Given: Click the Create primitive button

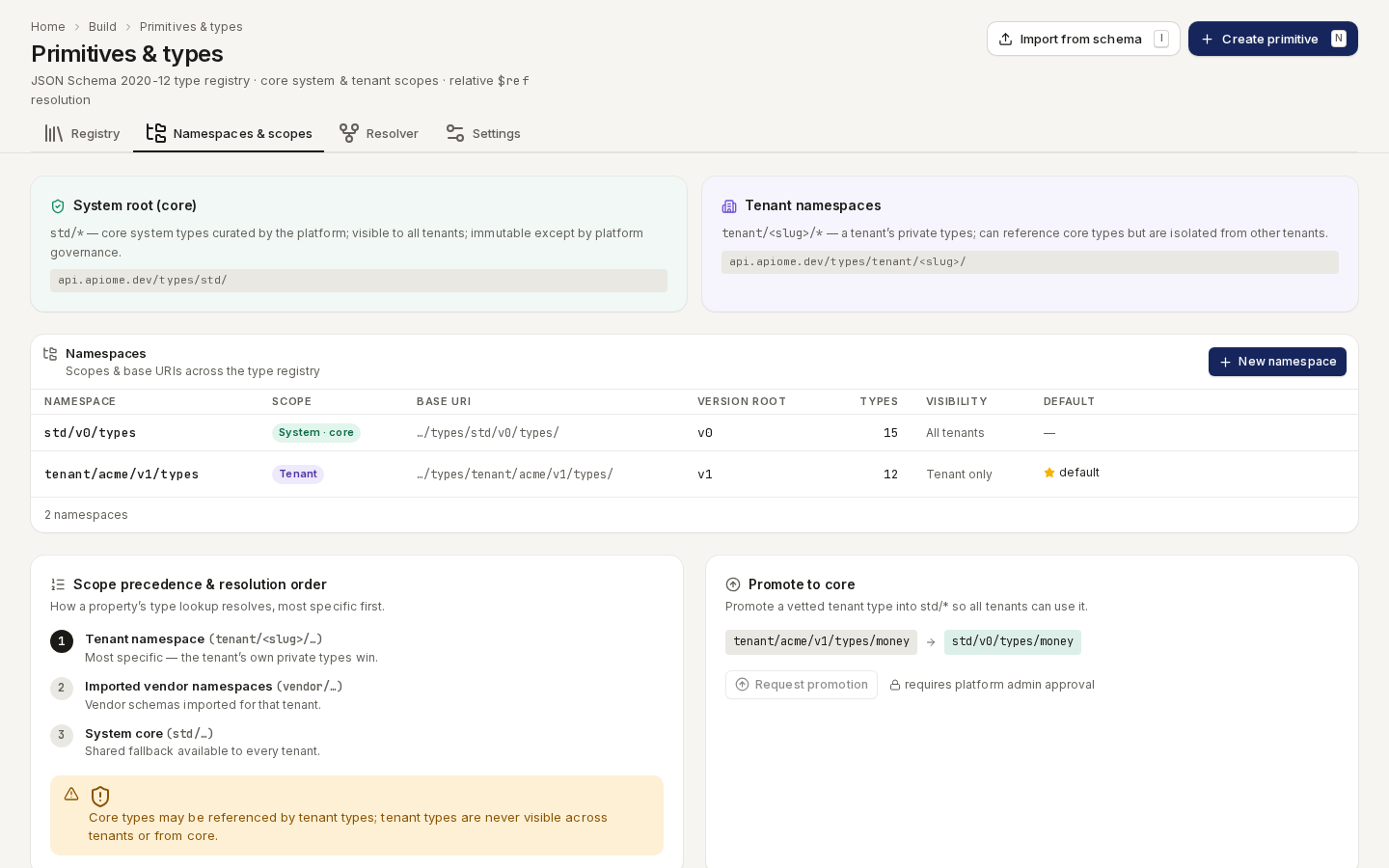Looking at the screenshot, I should pos(1273,39).
